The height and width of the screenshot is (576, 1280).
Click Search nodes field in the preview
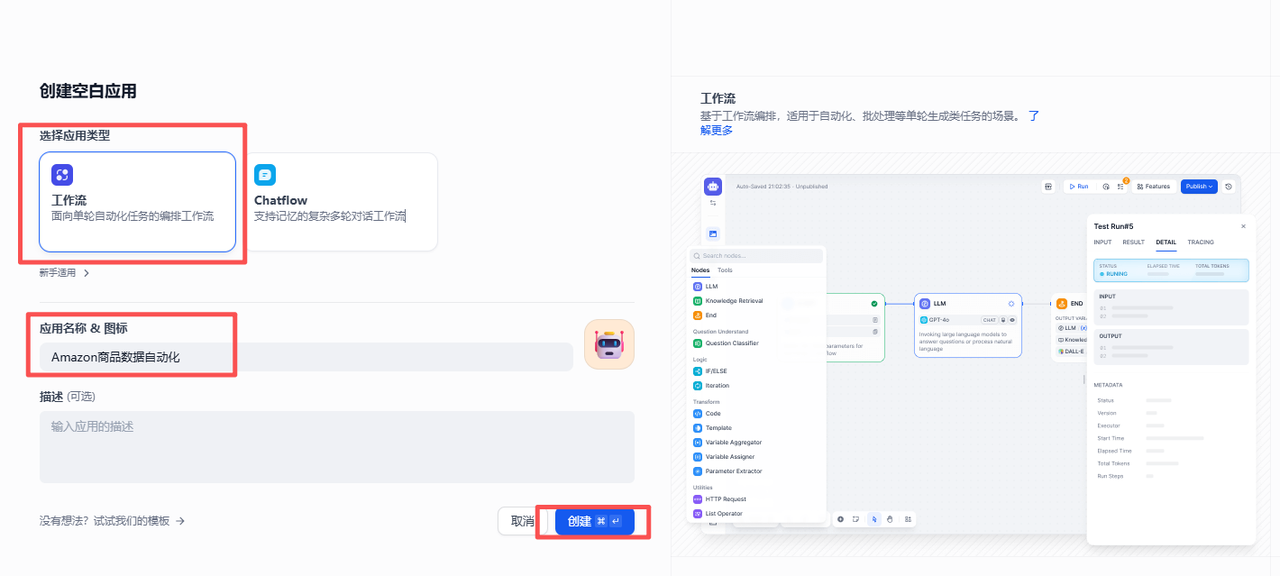[x=757, y=256]
